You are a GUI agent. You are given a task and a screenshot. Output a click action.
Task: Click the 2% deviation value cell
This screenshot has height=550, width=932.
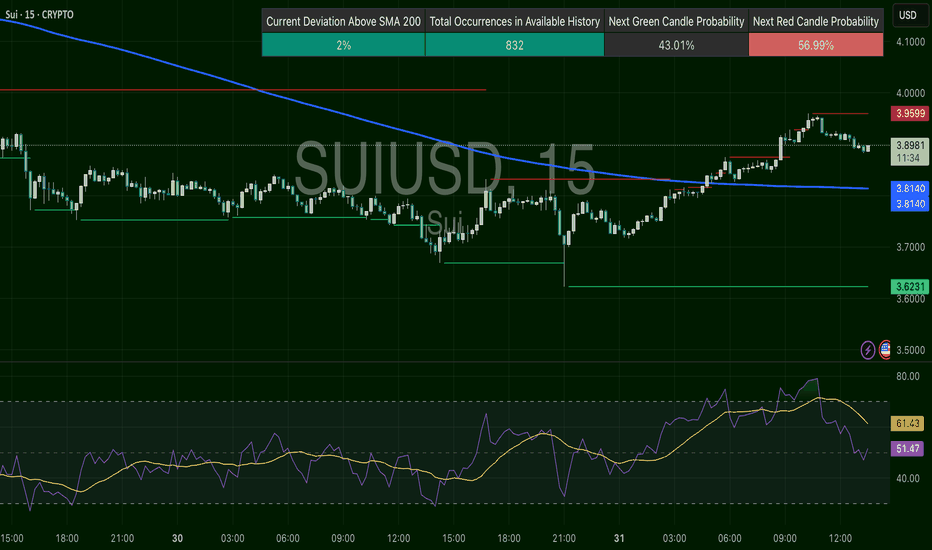(344, 45)
